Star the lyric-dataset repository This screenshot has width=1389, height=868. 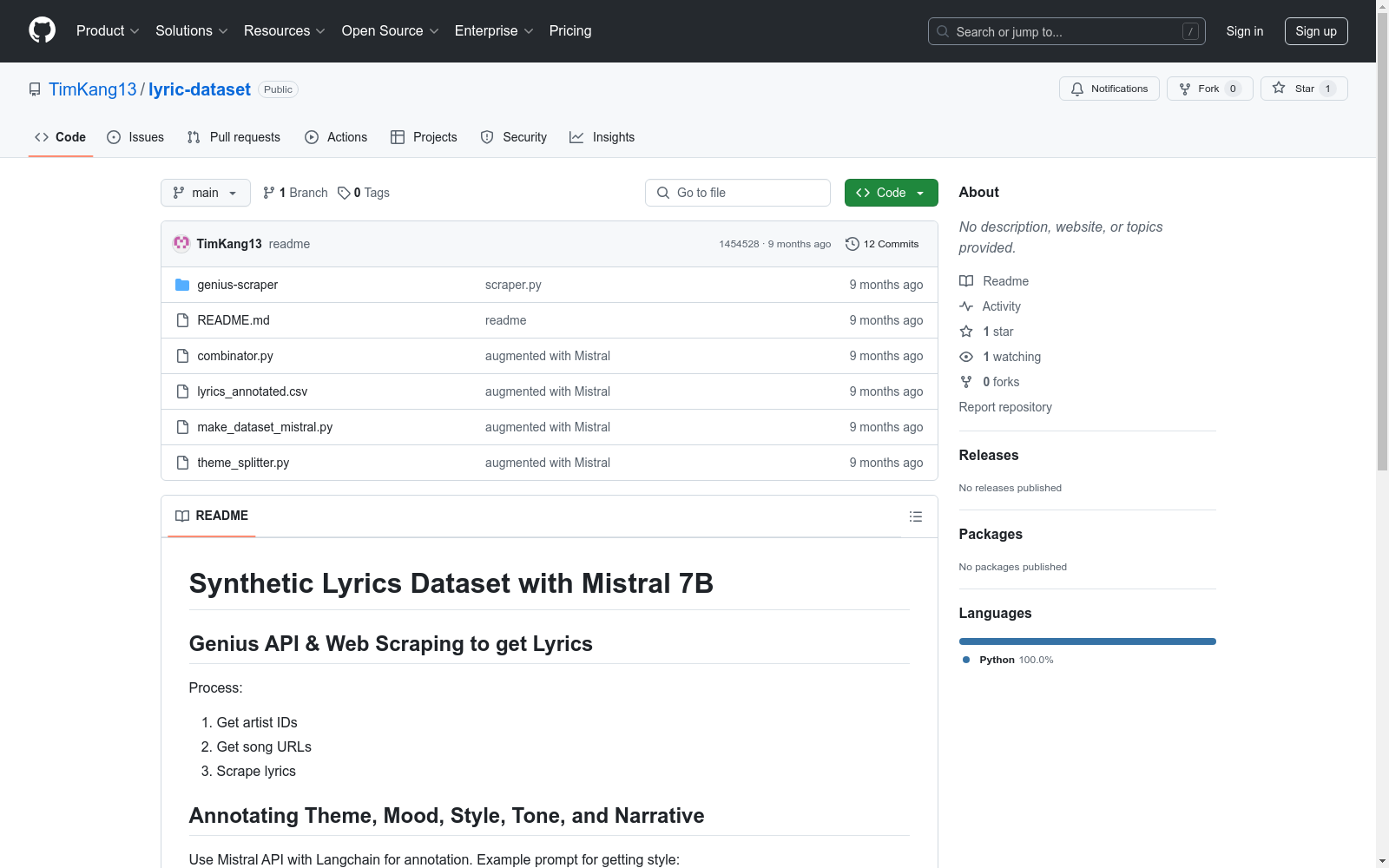coord(1304,89)
